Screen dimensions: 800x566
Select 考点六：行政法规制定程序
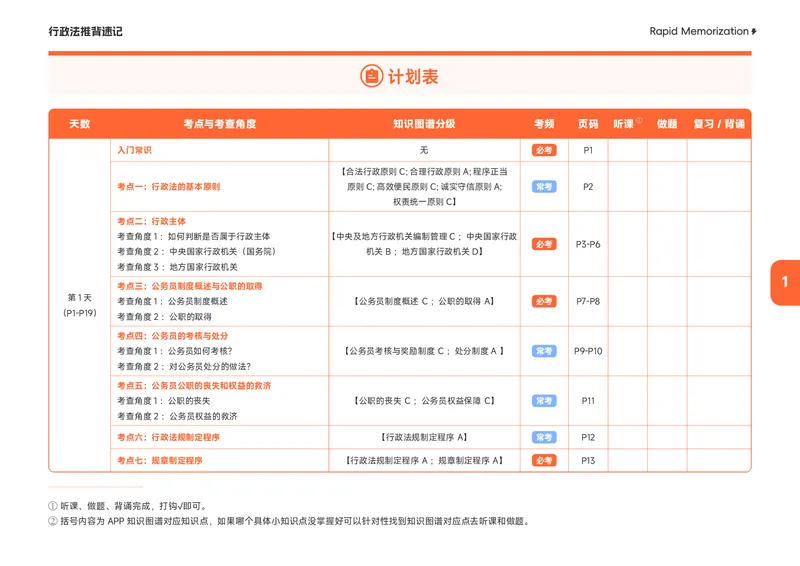point(168,437)
